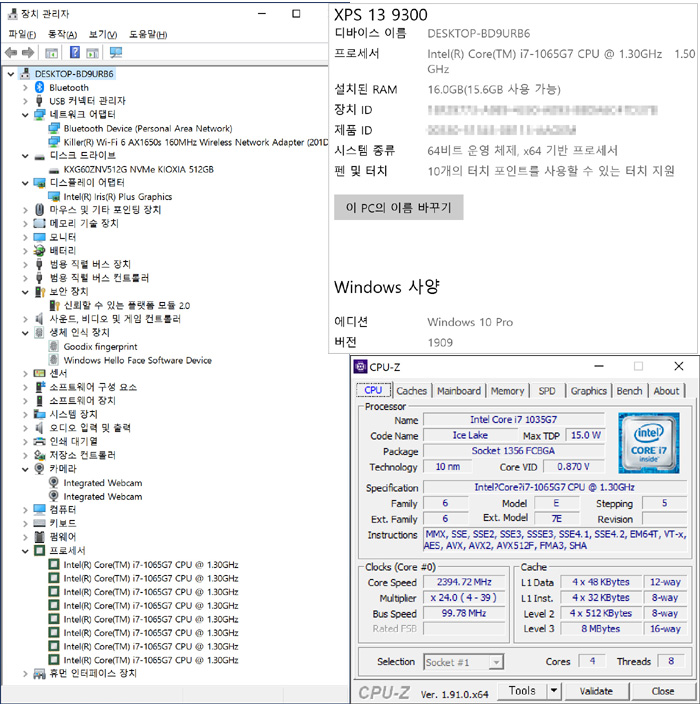The image size is (700, 707).
Task: Click the Core Speed value 2394.72 MHz
Action: (x=464, y=582)
